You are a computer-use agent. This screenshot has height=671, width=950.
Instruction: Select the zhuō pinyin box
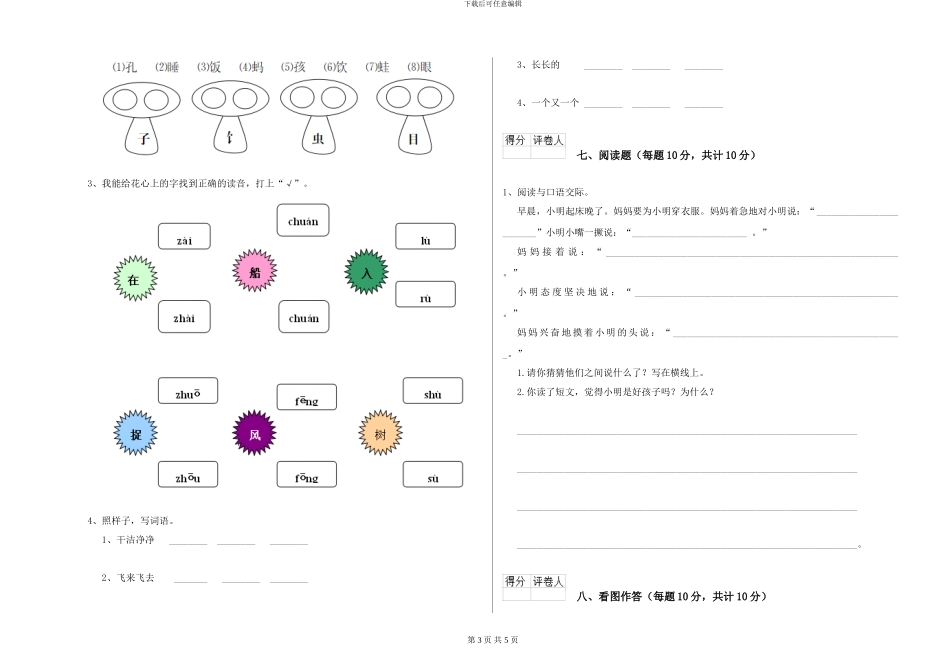[x=188, y=391]
